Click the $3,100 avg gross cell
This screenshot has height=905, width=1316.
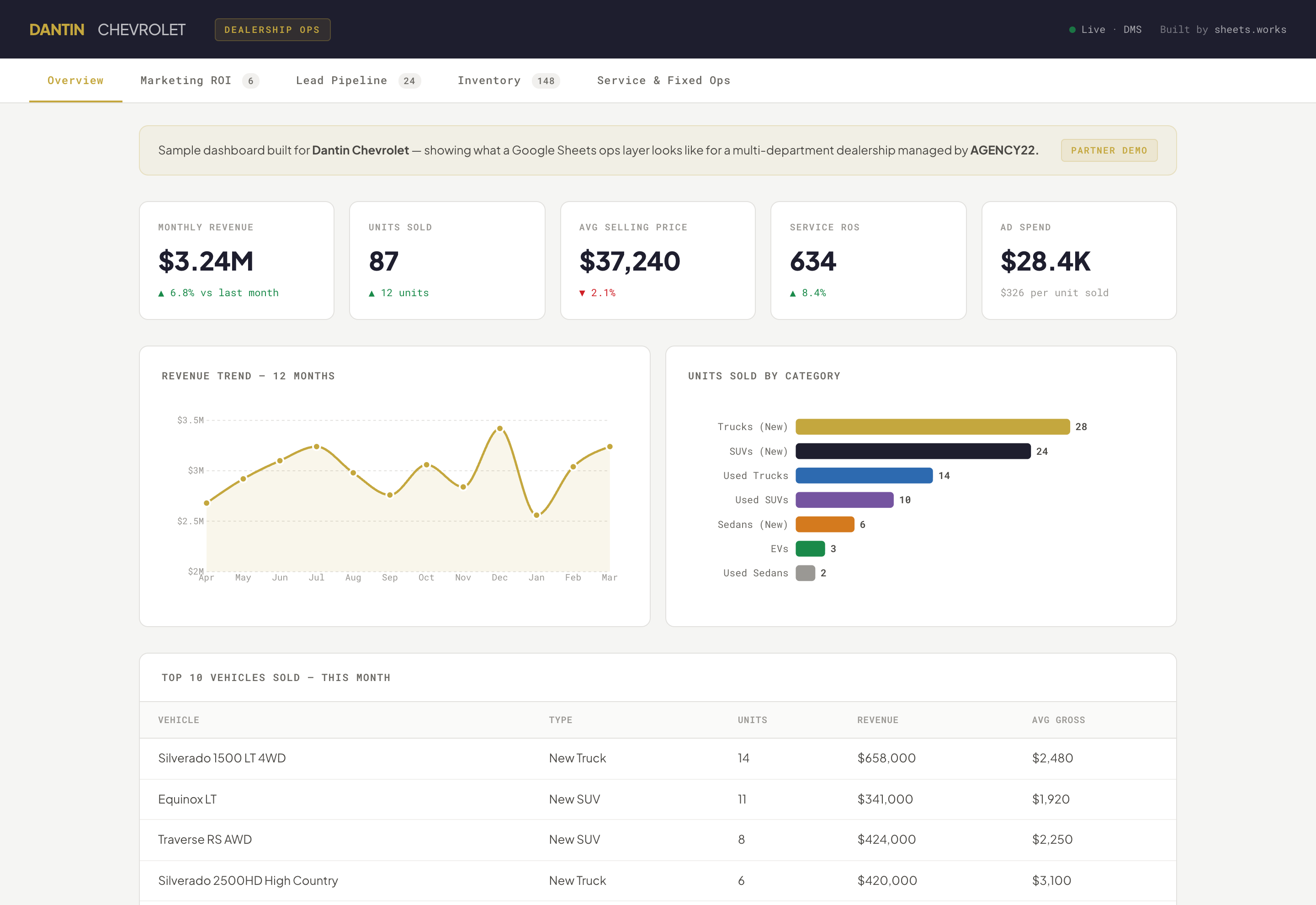tap(1051, 881)
